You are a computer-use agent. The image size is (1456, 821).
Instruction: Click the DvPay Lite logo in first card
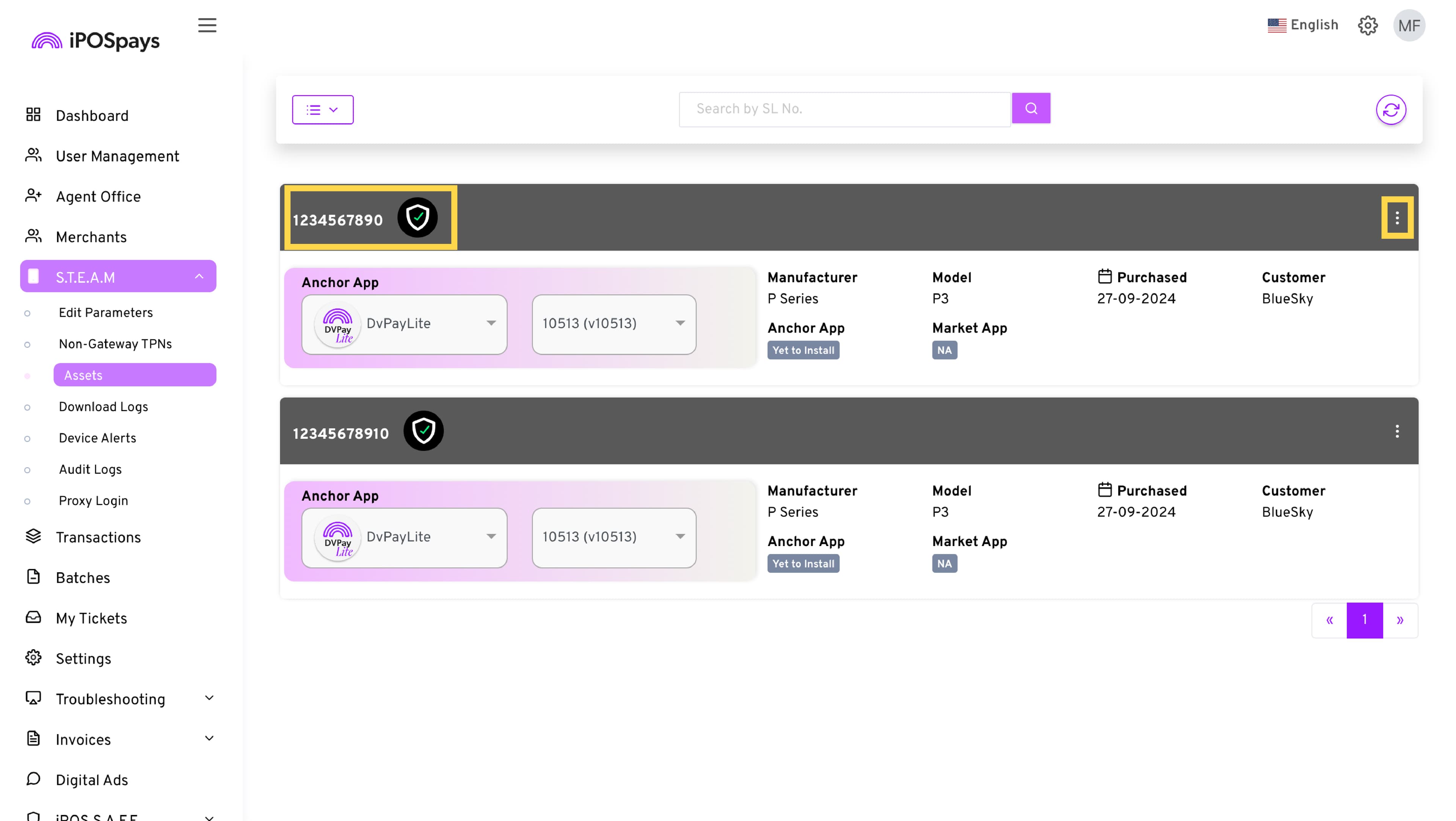pyautogui.click(x=337, y=325)
